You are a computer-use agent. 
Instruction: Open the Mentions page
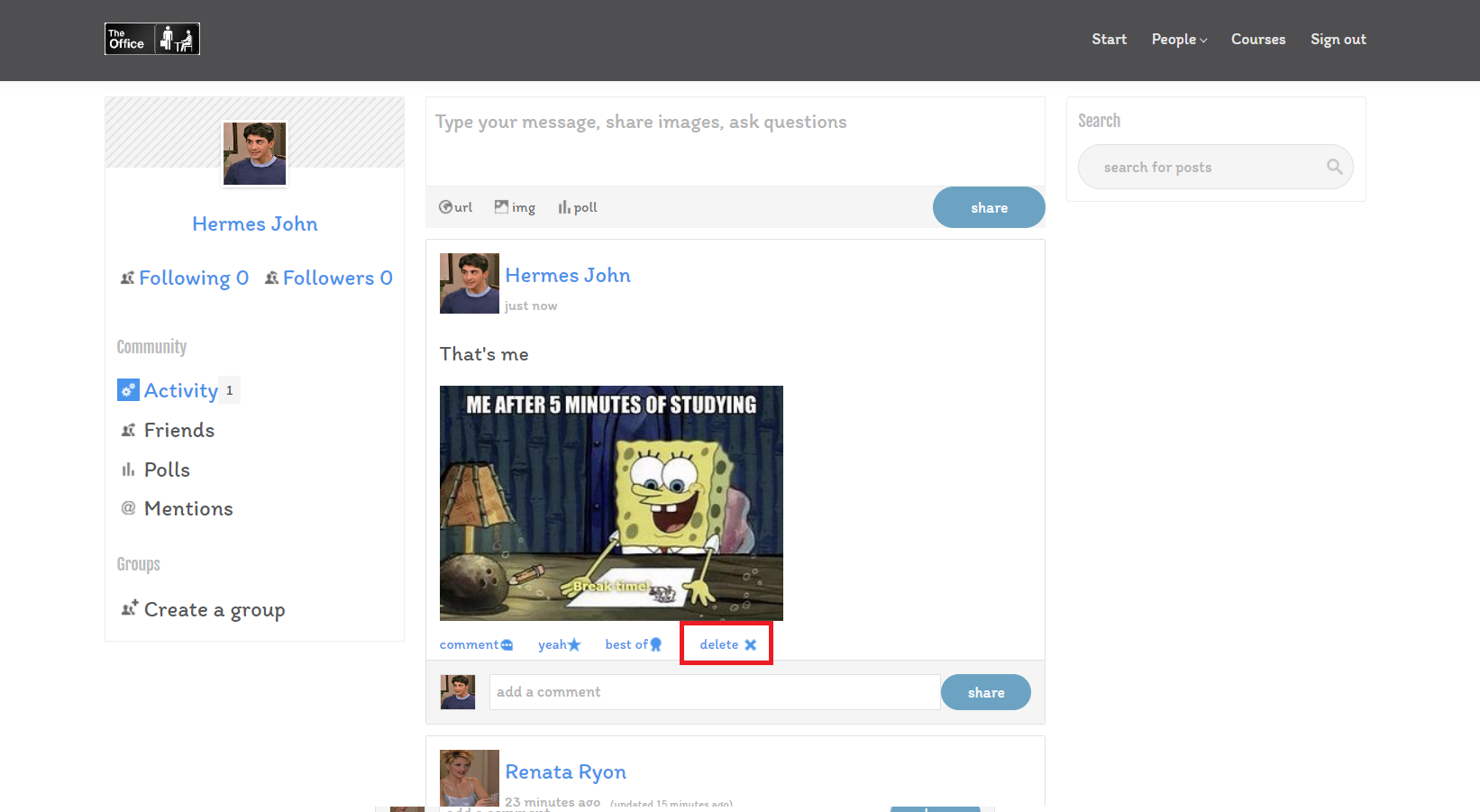point(188,509)
